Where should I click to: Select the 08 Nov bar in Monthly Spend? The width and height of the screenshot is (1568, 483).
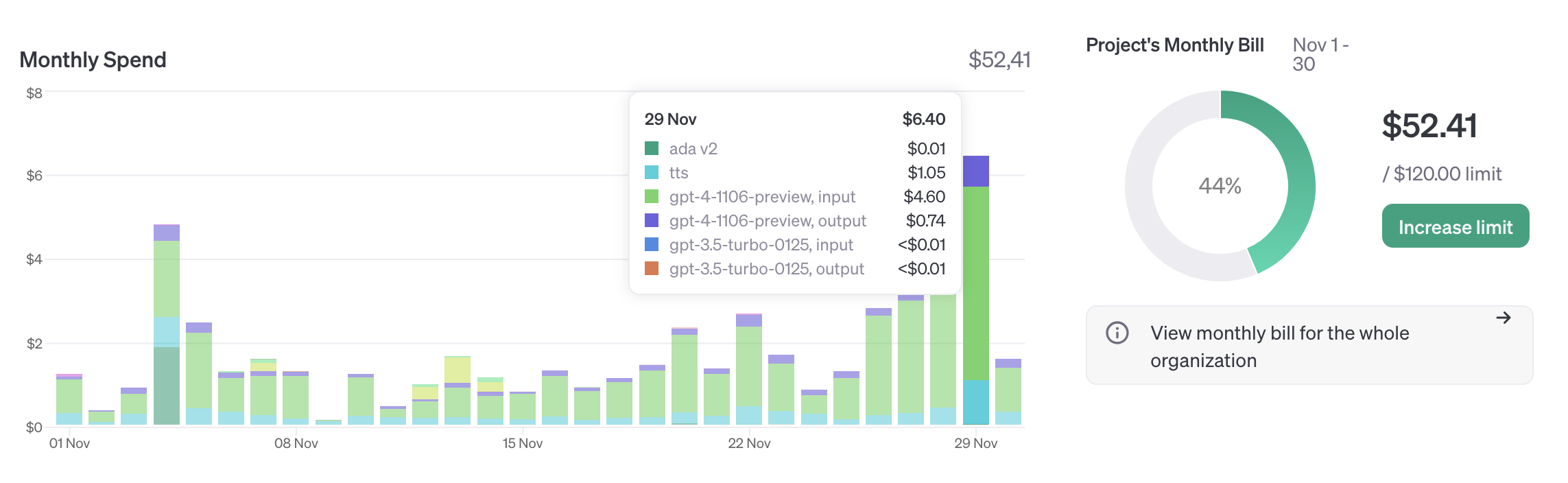(x=296, y=399)
